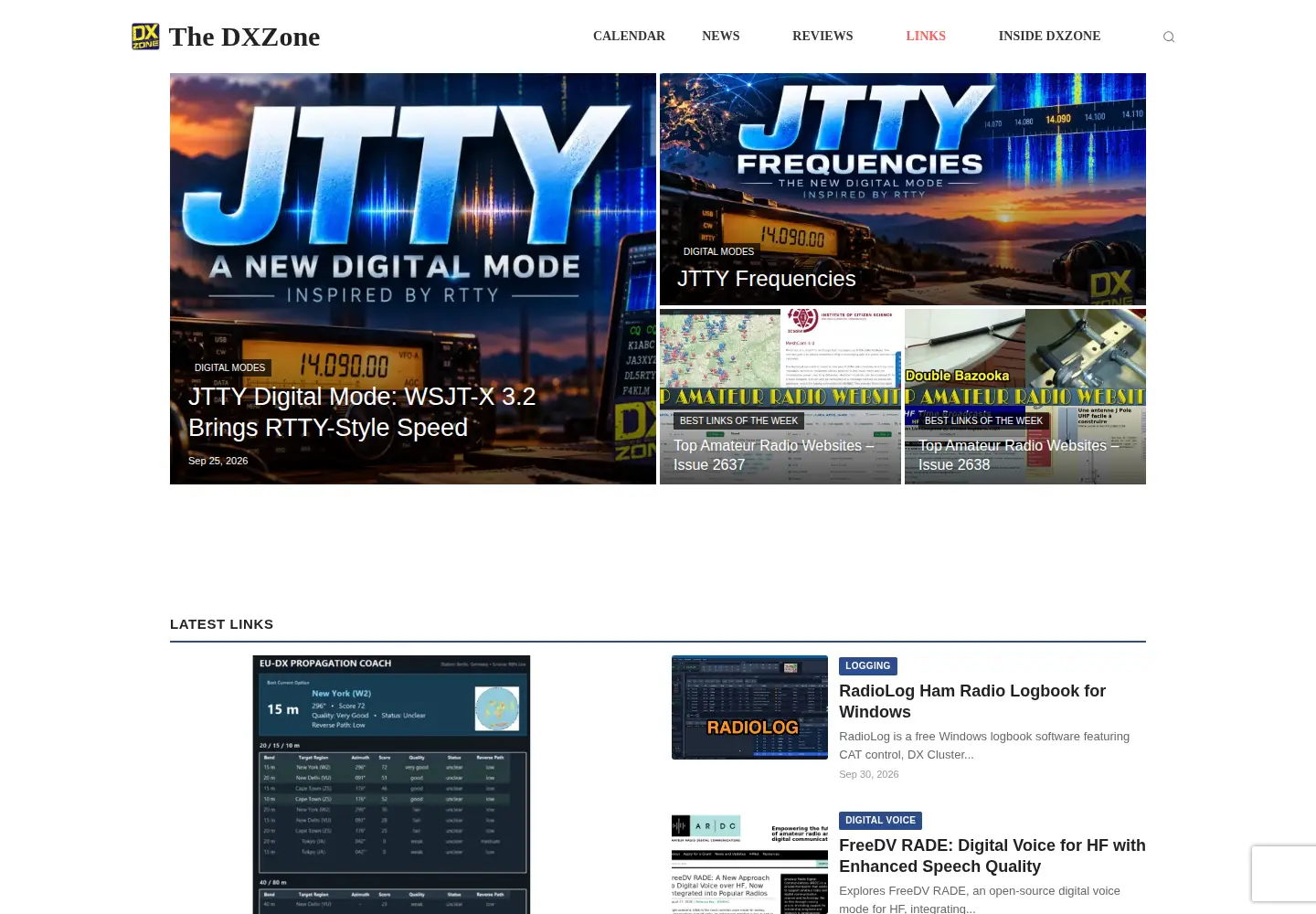Image resolution: width=1316 pixels, height=914 pixels.
Task: Click the DIGITAL VOICE category badge
Action: [x=880, y=821]
